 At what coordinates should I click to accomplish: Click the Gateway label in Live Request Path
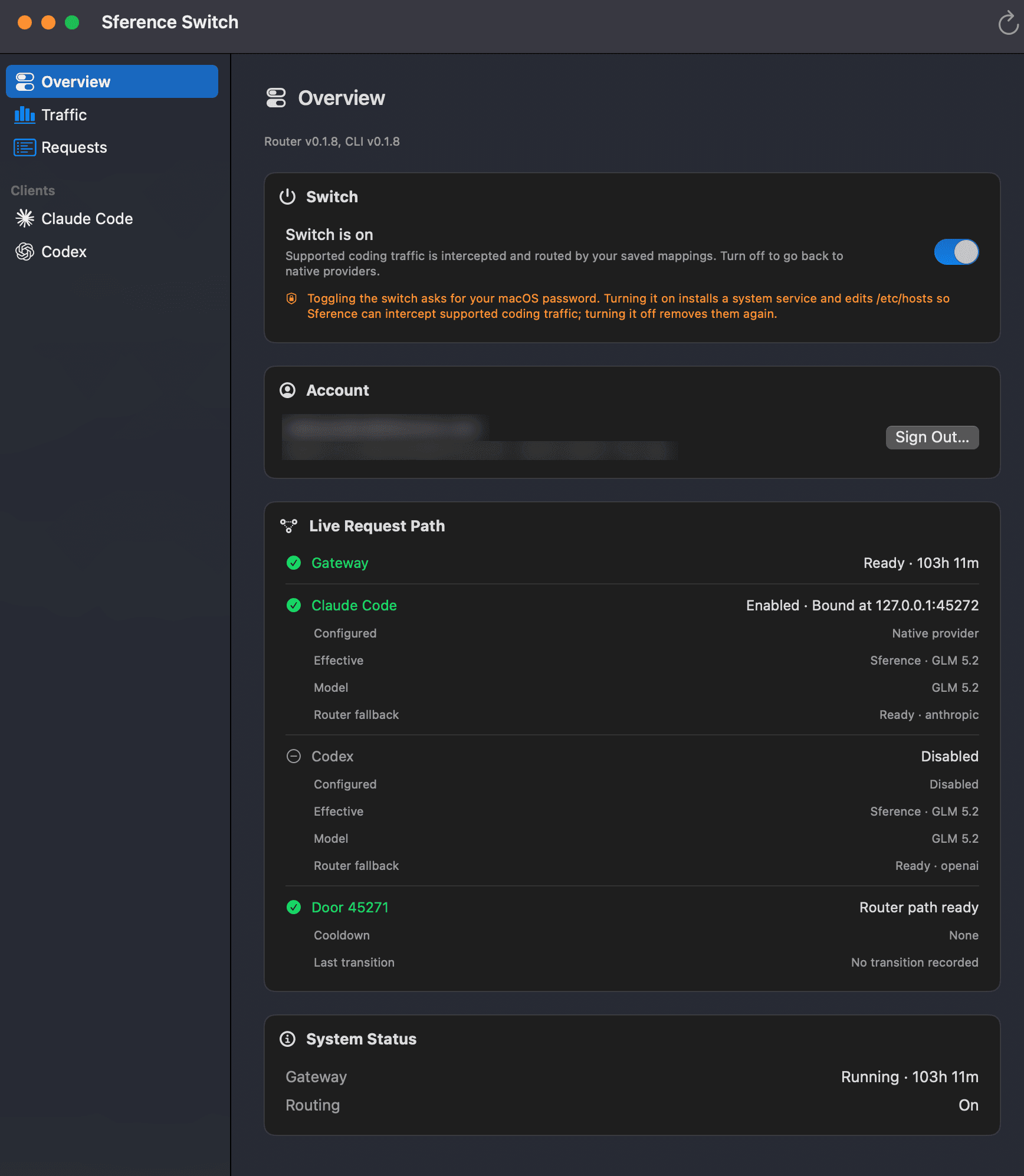coord(340,563)
